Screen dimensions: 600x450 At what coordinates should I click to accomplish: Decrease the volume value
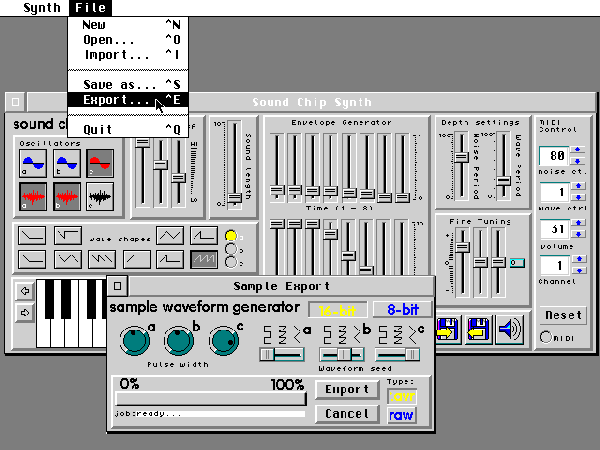[578, 234]
